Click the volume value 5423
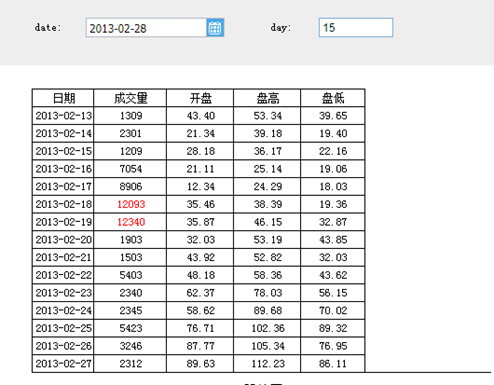This screenshot has height=385, width=494. point(131,328)
